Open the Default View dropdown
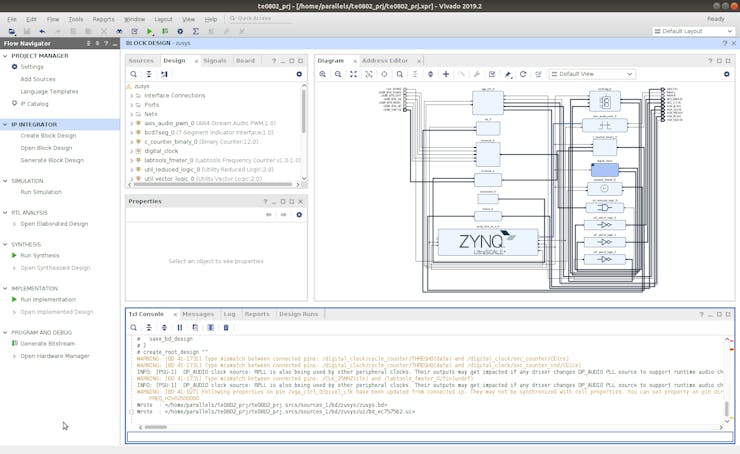The image size is (740, 454). (592, 74)
